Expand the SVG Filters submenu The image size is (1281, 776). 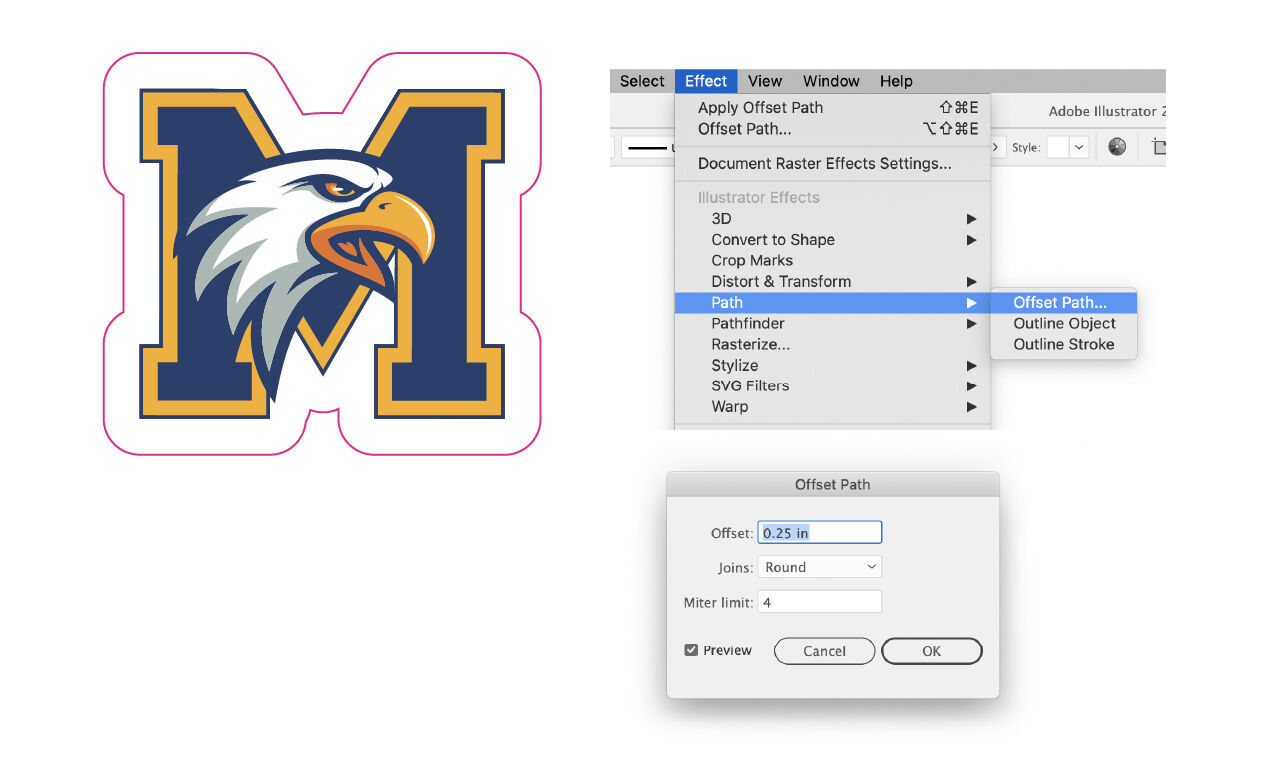pos(832,385)
